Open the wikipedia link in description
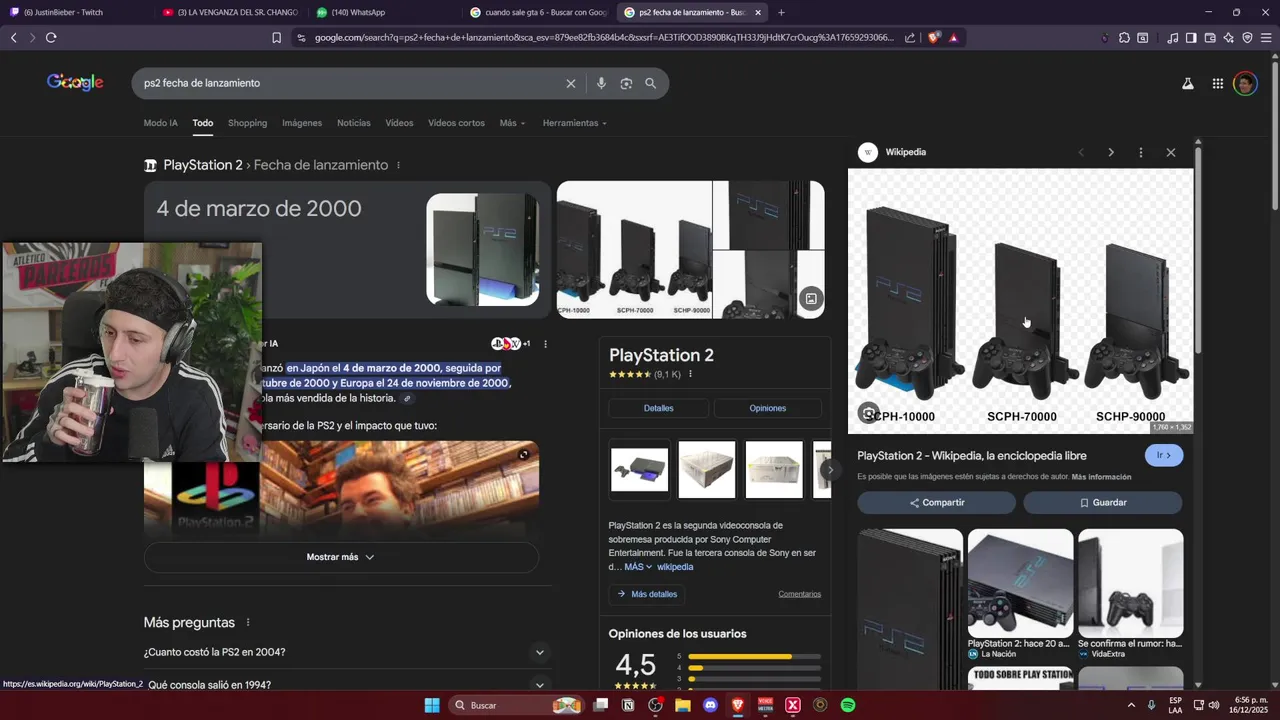 (x=675, y=567)
